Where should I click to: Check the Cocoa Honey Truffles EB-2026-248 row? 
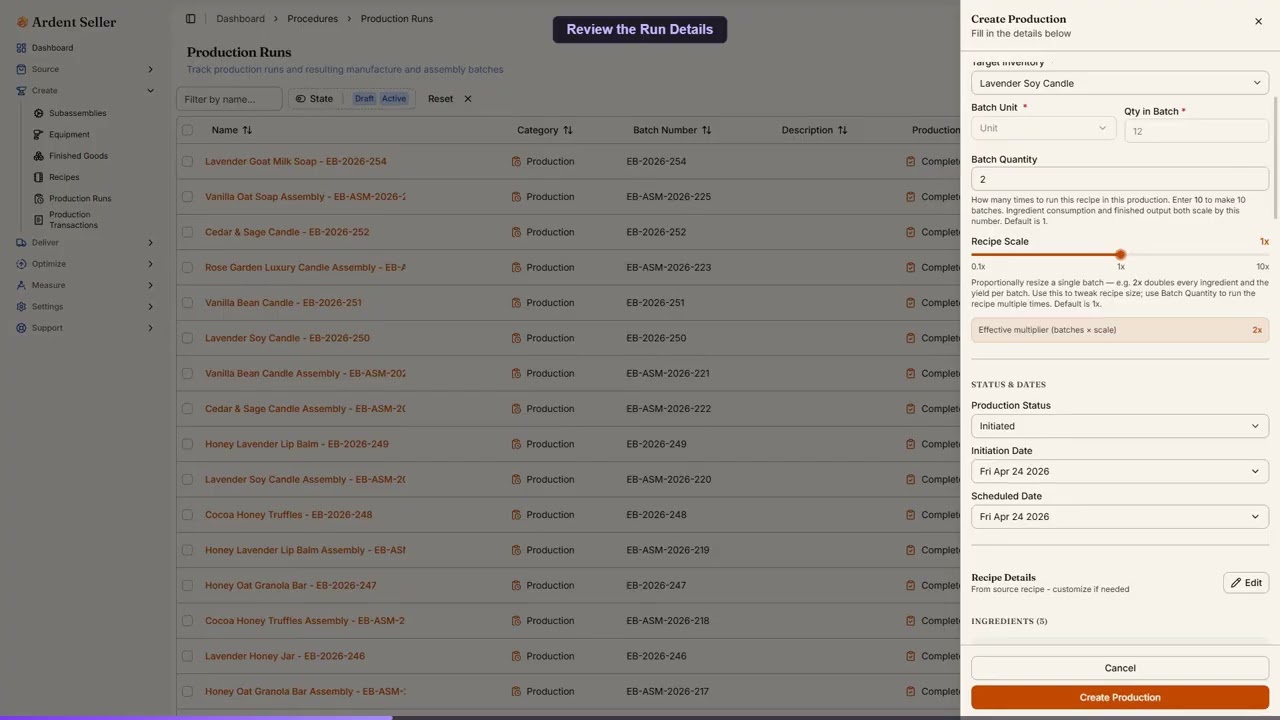click(x=187, y=515)
